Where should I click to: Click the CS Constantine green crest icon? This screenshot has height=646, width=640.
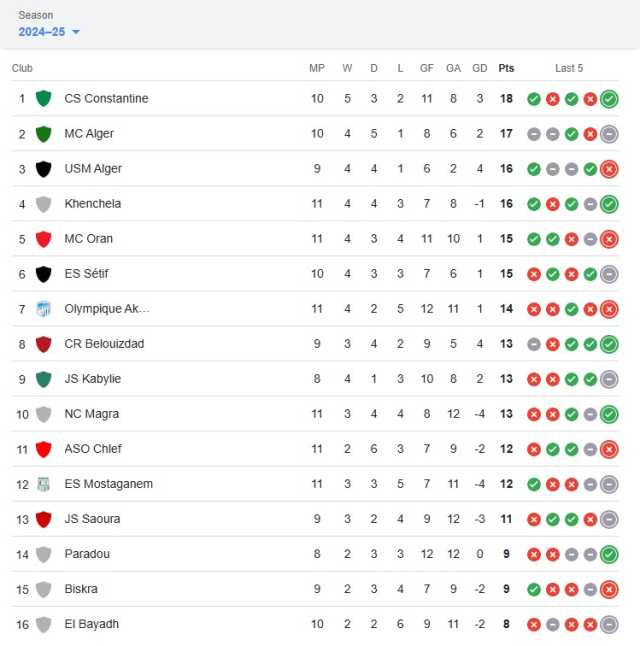tap(43, 99)
